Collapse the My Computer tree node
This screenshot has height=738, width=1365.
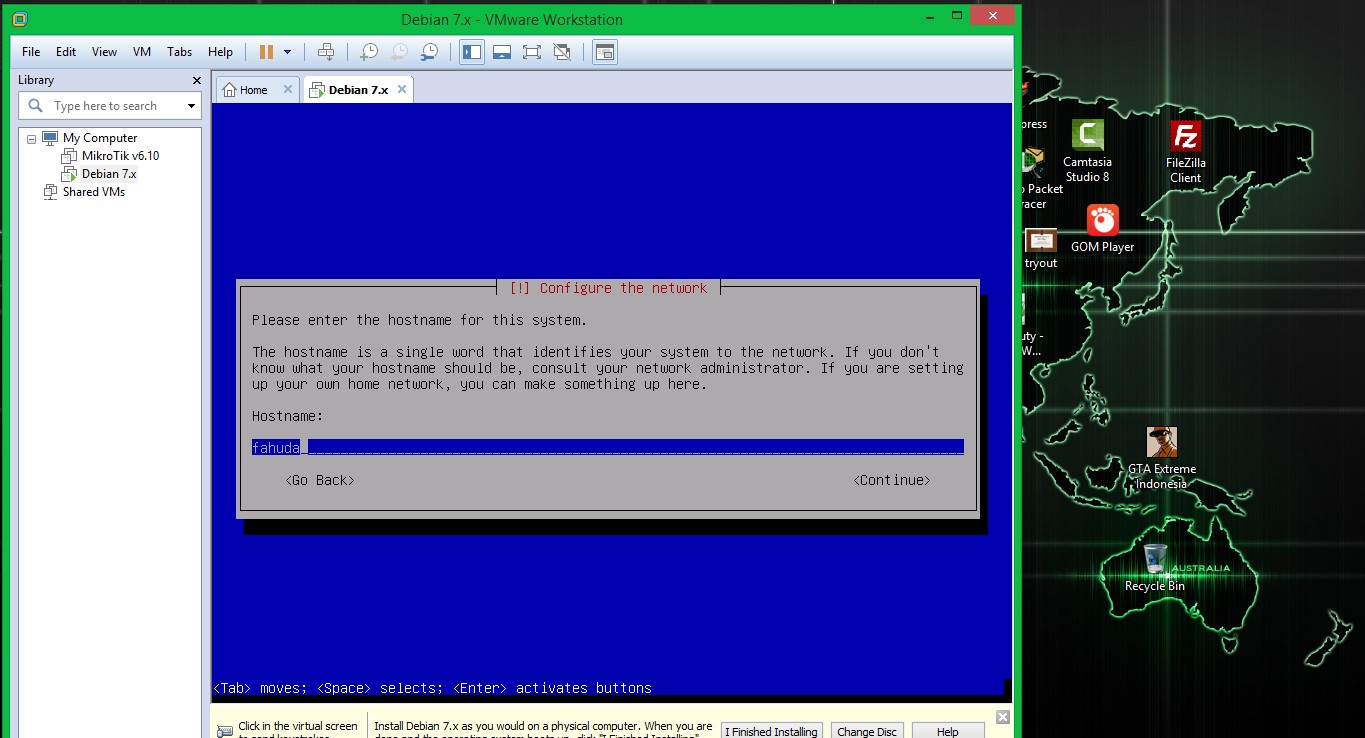pyautogui.click(x=32, y=138)
